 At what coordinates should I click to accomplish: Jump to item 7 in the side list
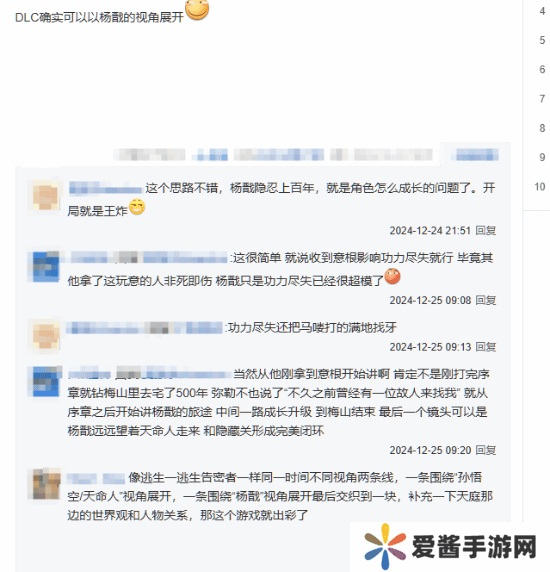coord(542,99)
